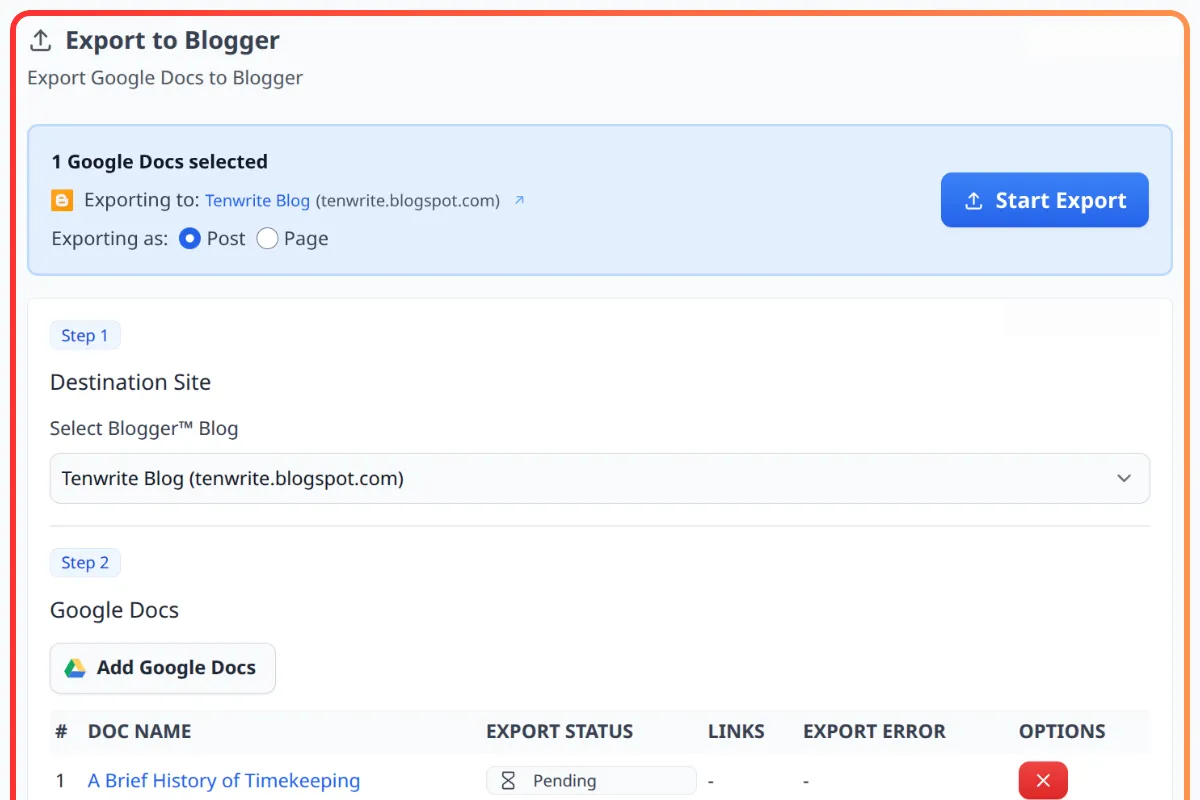The height and width of the screenshot is (800, 1200).
Task: Click the Pending status field in the table
Action: click(590, 780)
